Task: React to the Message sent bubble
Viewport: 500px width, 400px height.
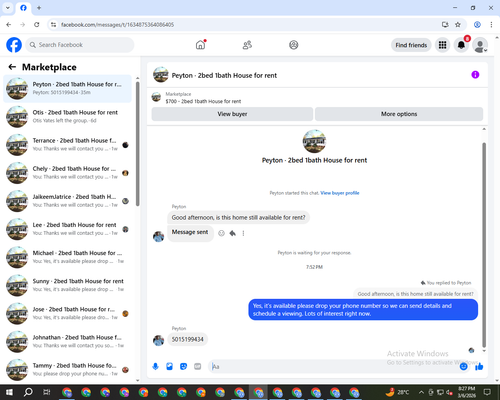Action: [x=221, y=233]
